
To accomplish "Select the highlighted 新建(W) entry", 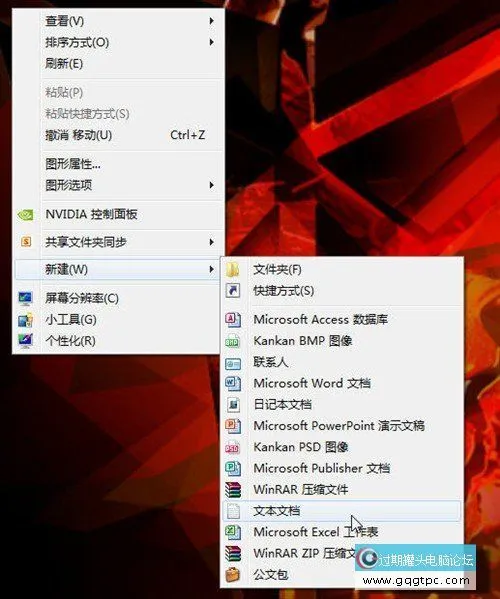I will [x=118, y=270].
